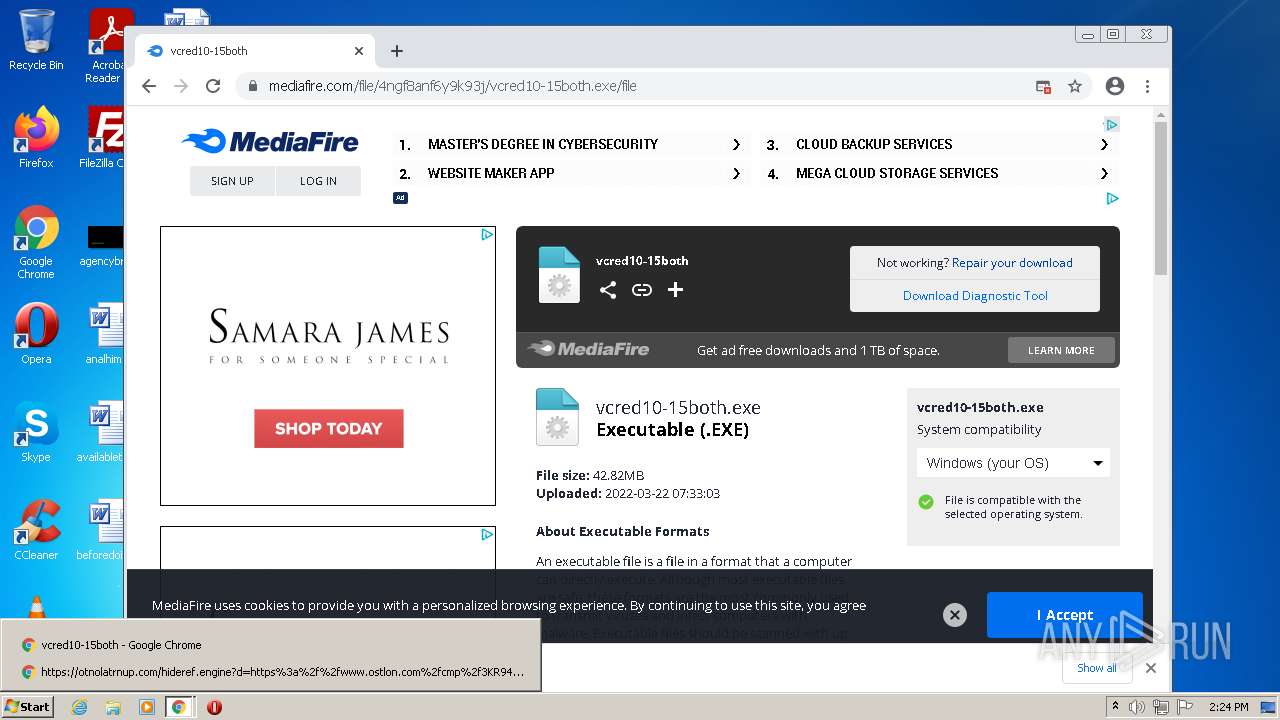The image size is (1280, 720).
Task: Bookmark this page with the star icon
Action: (1075, 86)
